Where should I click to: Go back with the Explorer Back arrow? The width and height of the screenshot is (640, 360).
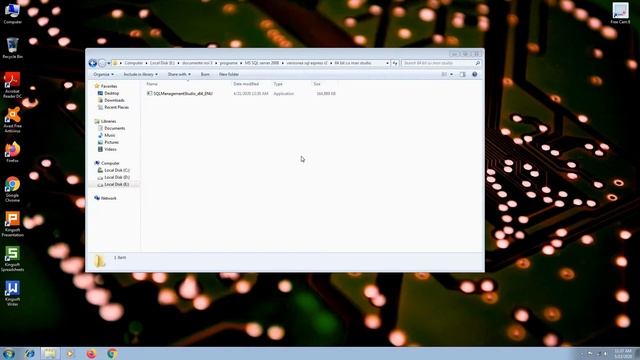[93, 63]
